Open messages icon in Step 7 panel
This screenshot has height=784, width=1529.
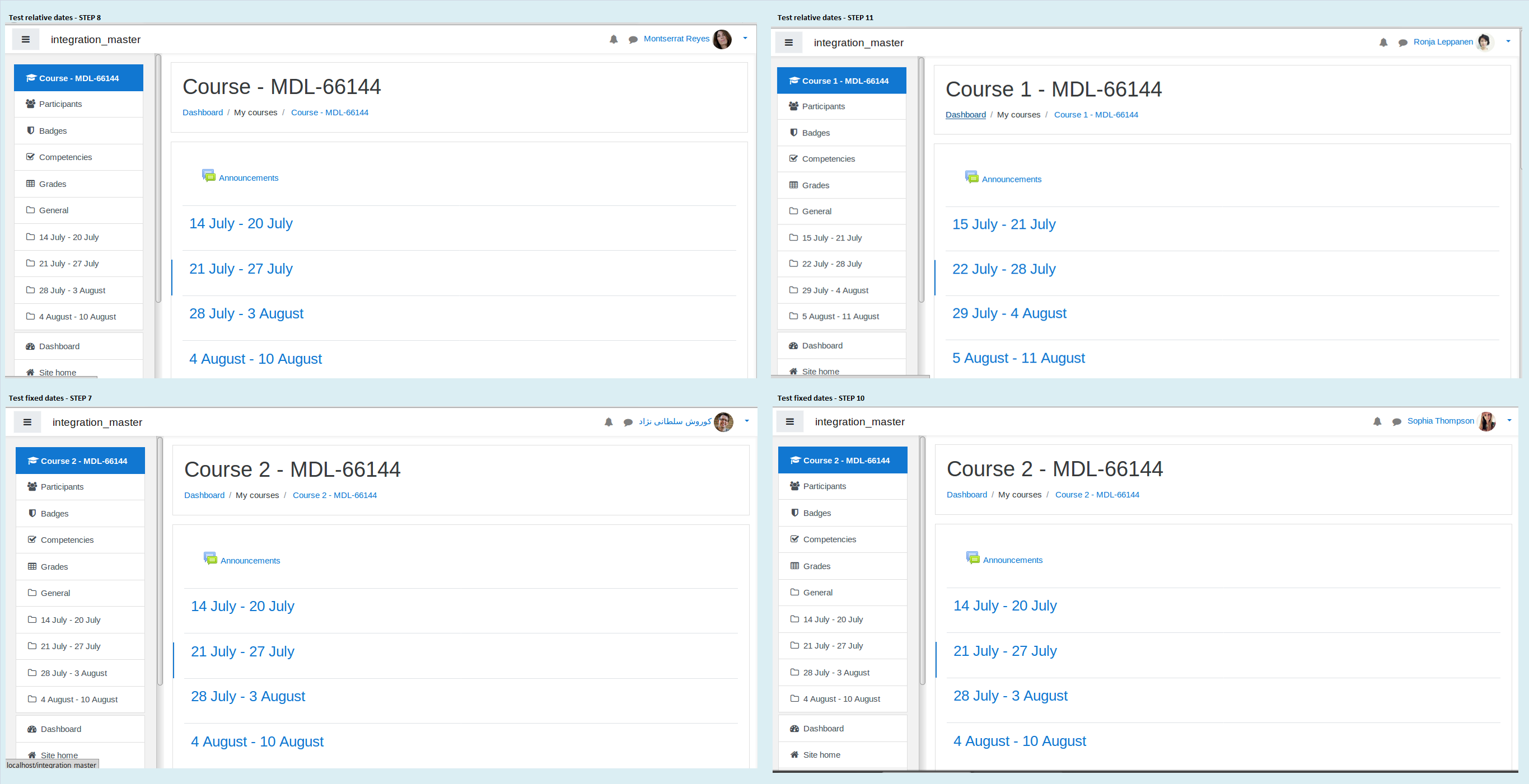(x=629, y=422)
